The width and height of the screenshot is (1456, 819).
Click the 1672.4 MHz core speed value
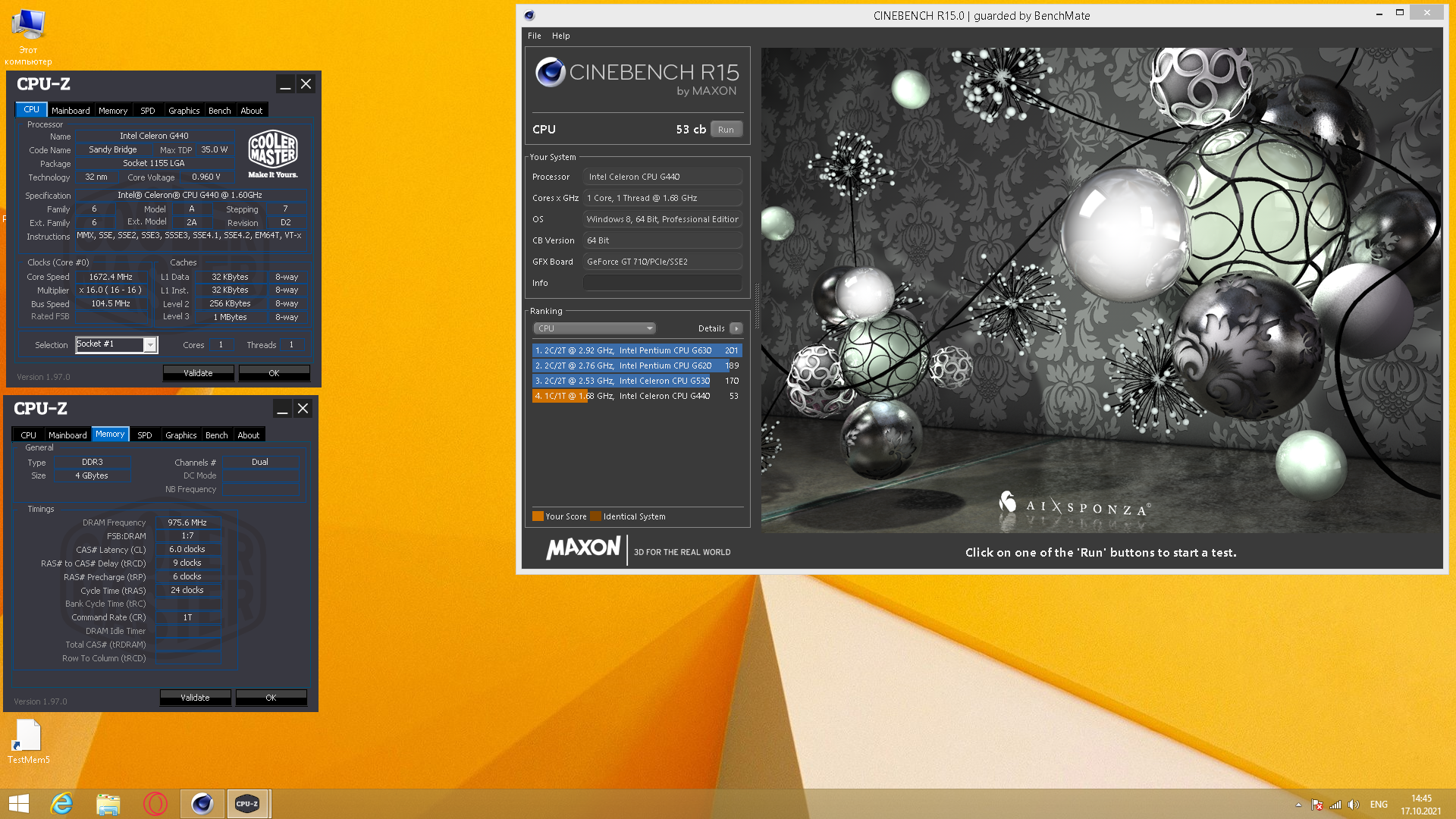tap(111, 277)
